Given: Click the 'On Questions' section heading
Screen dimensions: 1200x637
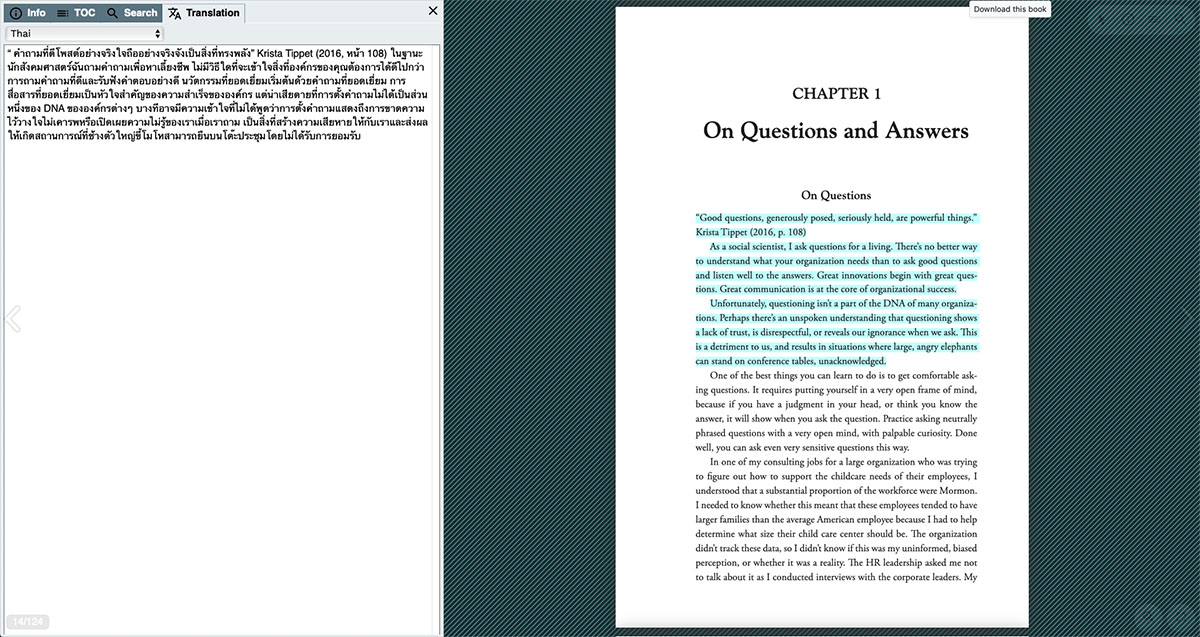Looking at the screenshot, I should tap(836, 195).
